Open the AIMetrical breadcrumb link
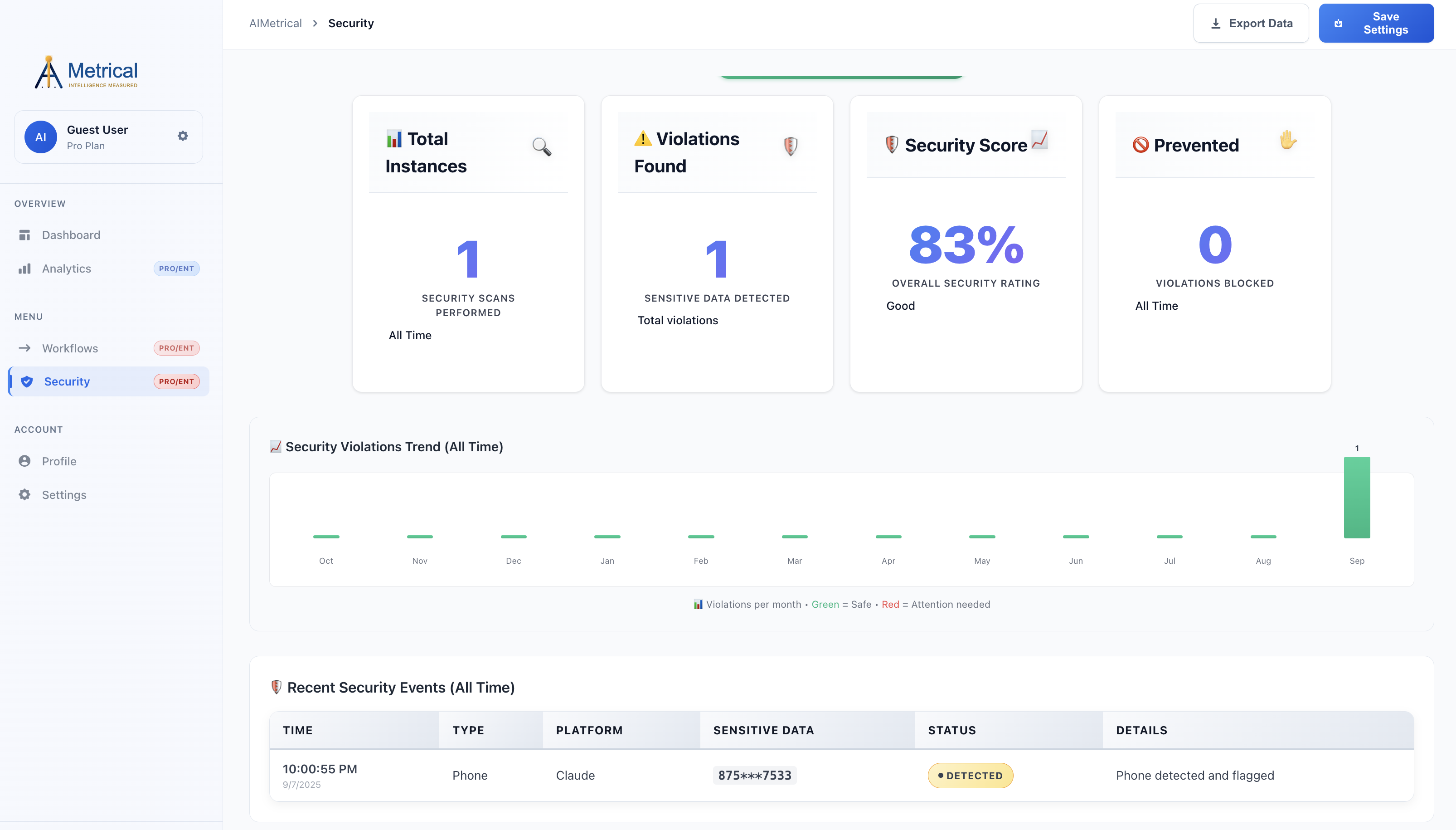The image size is (1456, 830). point(276,23)
